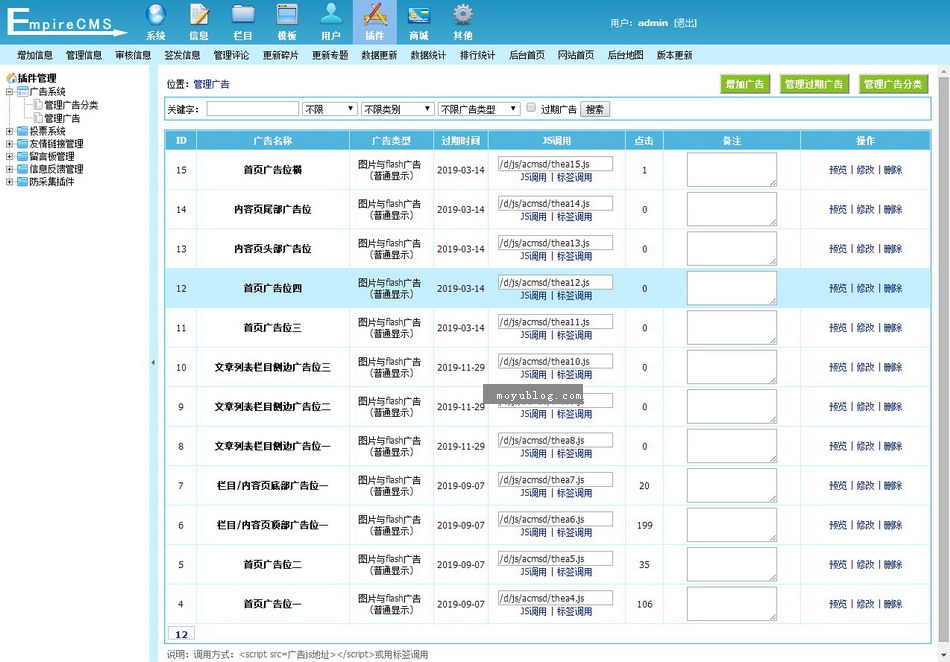Click the 防采集插件 folder icon
This screenshot has height=662, width=950.
pos(23,182)
